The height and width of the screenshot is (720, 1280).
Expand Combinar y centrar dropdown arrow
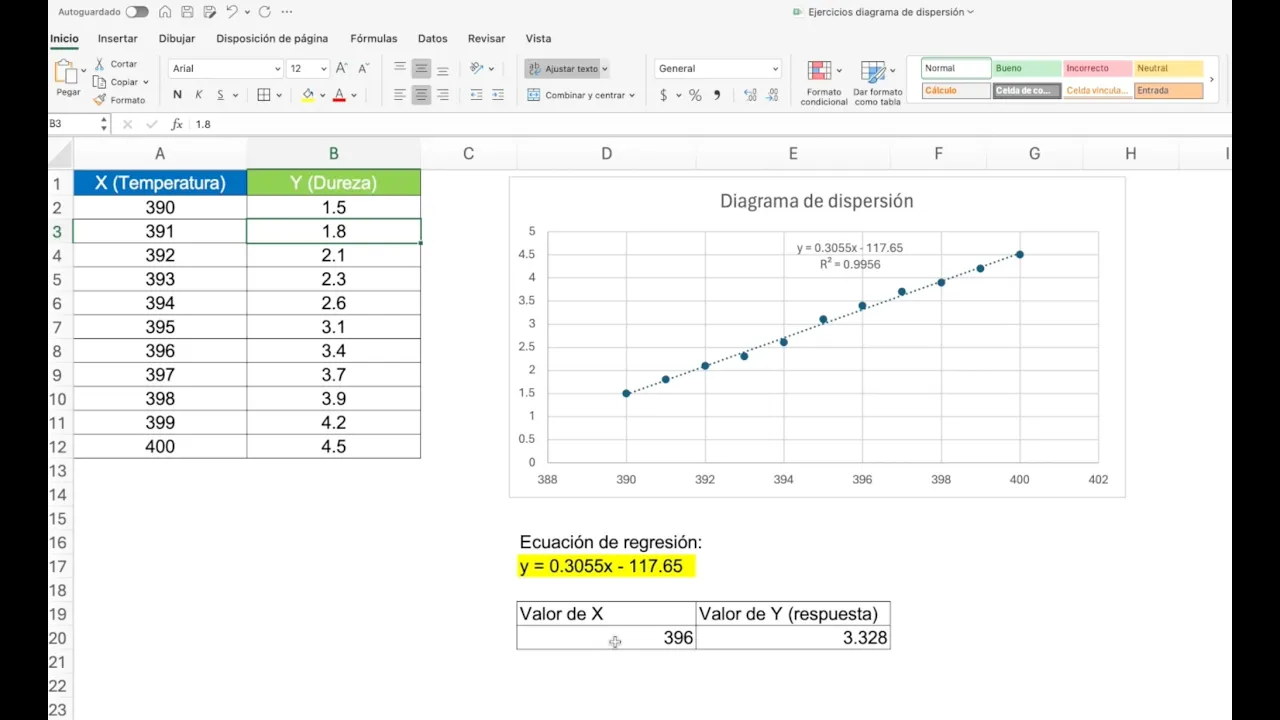pos(632,95)
